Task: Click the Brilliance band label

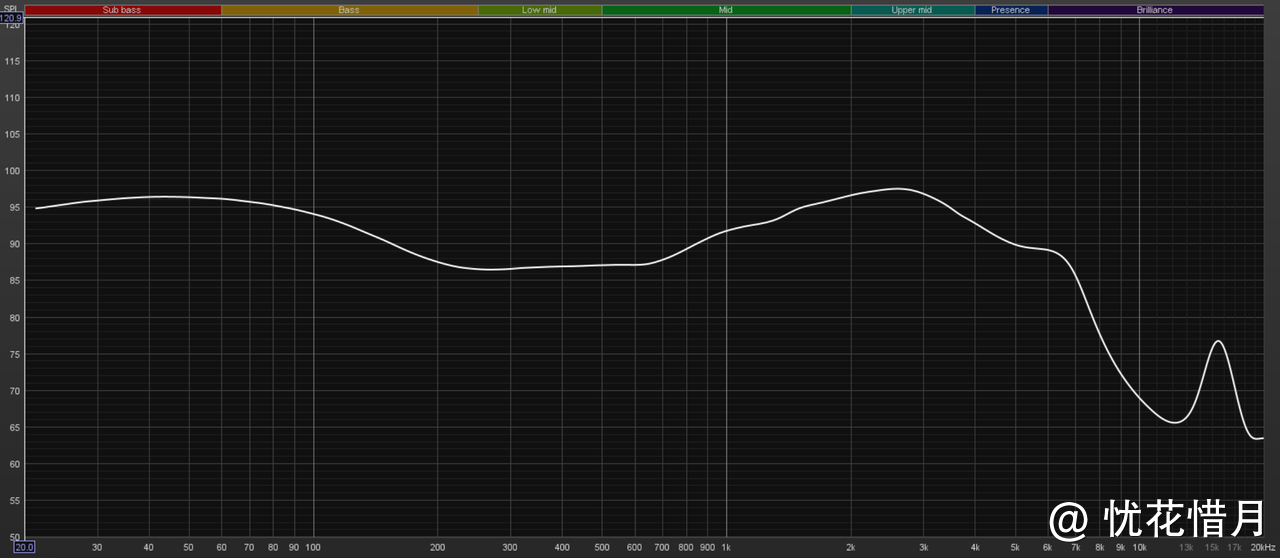Action: pyautogui.click(x=1154, y=10)
